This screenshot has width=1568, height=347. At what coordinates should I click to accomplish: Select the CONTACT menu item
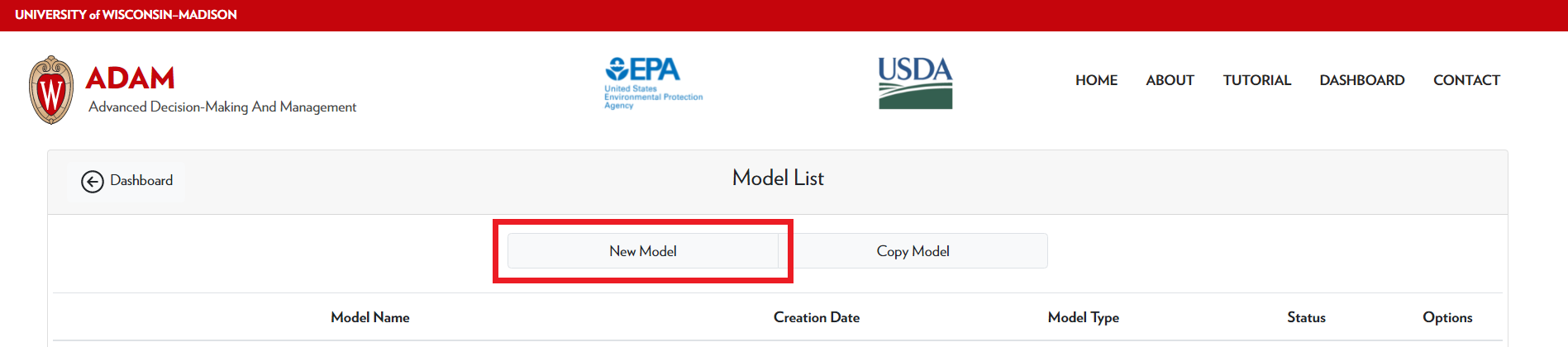1466,80
